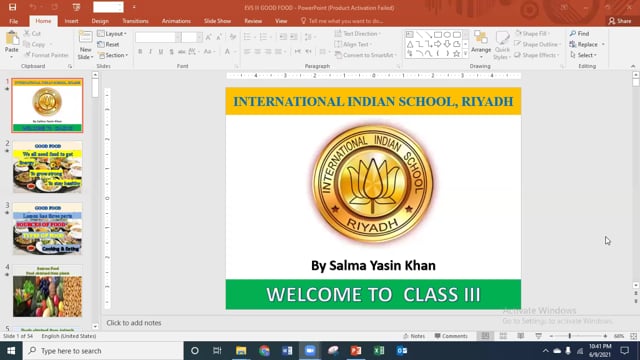
Task: Select the star shape in gallery
Action: coord(456,53)
